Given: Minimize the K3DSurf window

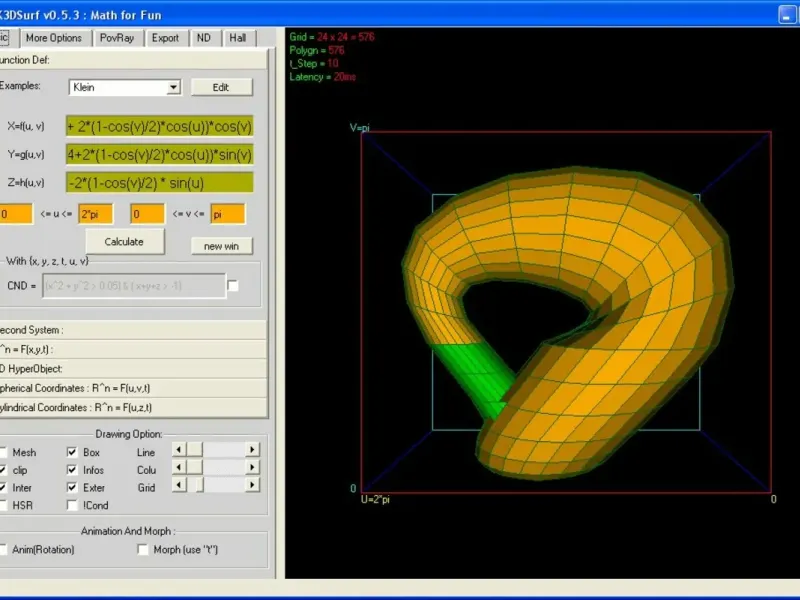Looking at the screenshot, I should (x=787, y=14).
